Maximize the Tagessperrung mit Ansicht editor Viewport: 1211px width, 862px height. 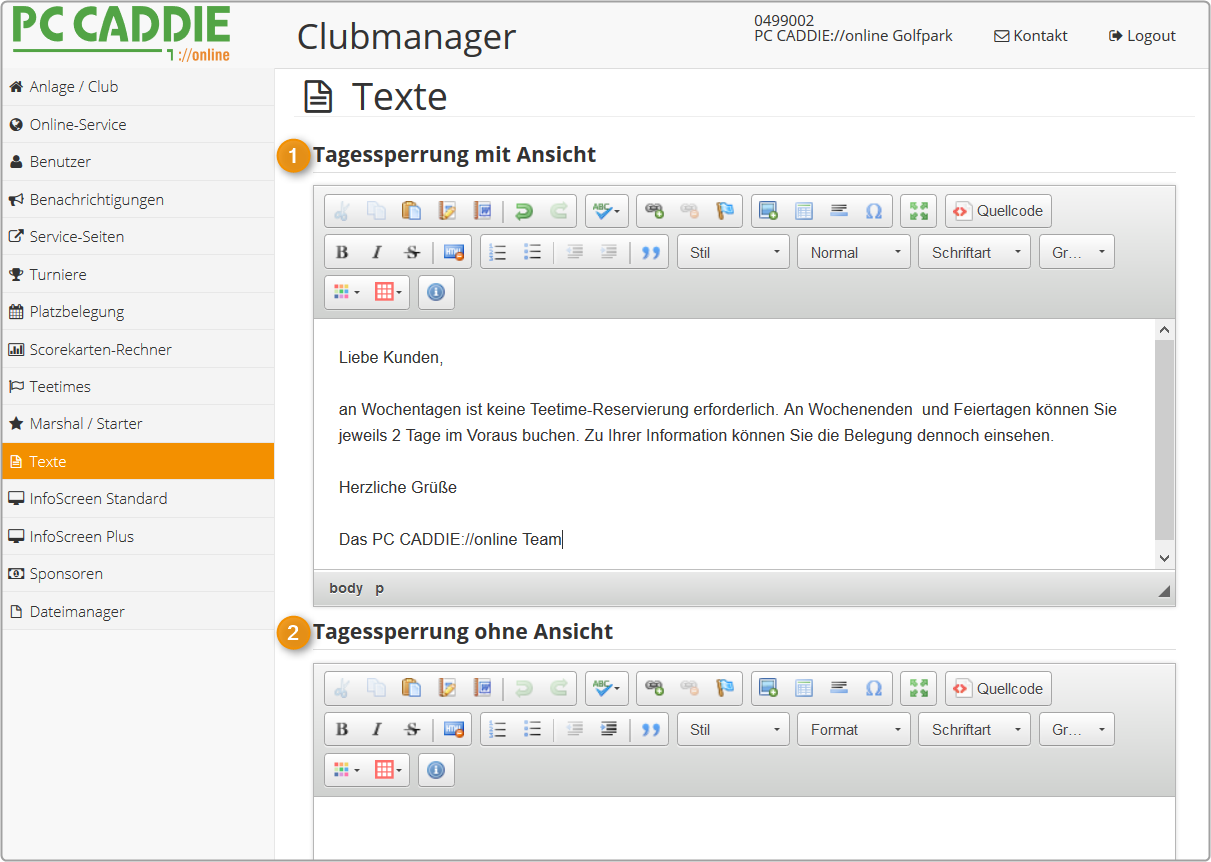918,211
